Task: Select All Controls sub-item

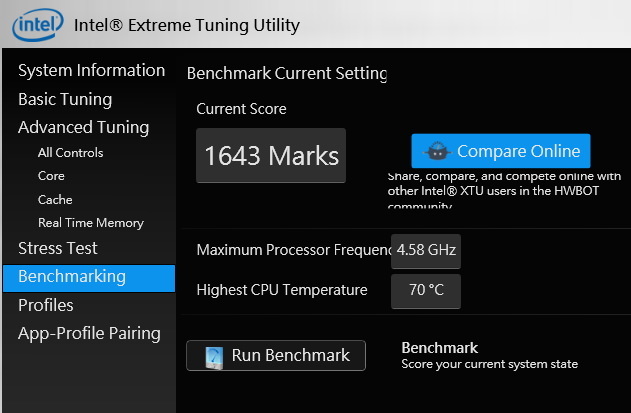Action: pos(70,153)
